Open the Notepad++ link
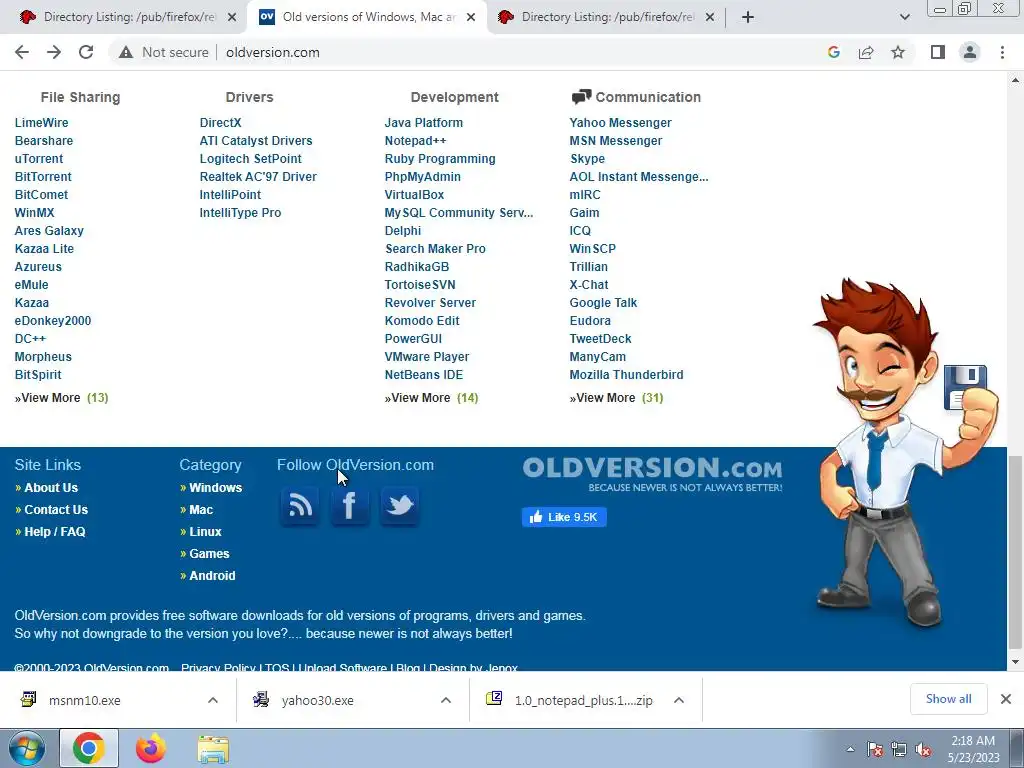 click(x=415, y=140)
